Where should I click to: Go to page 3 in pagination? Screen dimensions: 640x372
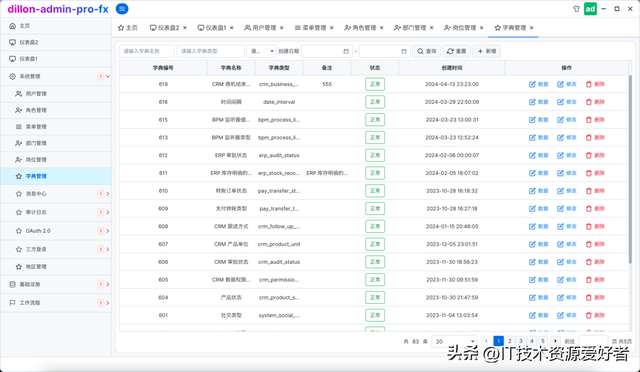click(520, 341)
